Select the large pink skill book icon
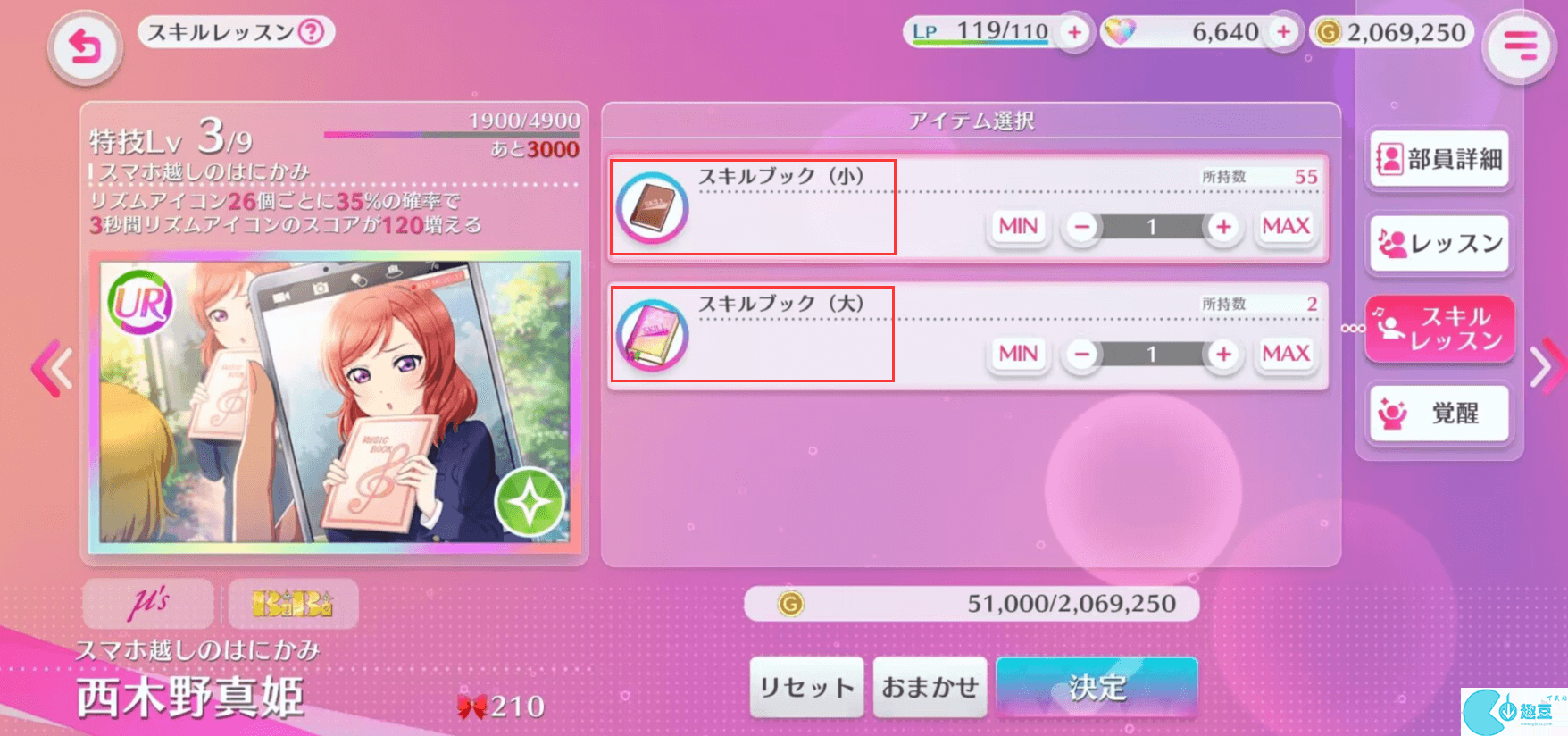The image size is (1568, 736). (652, 335)
